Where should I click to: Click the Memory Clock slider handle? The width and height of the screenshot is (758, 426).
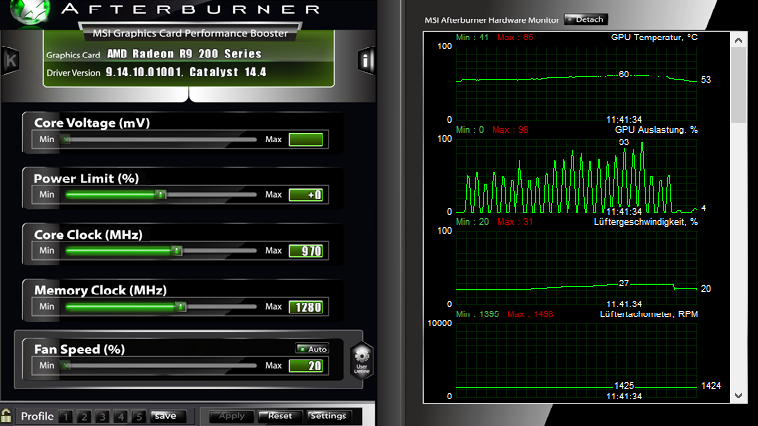coord(181,307)
